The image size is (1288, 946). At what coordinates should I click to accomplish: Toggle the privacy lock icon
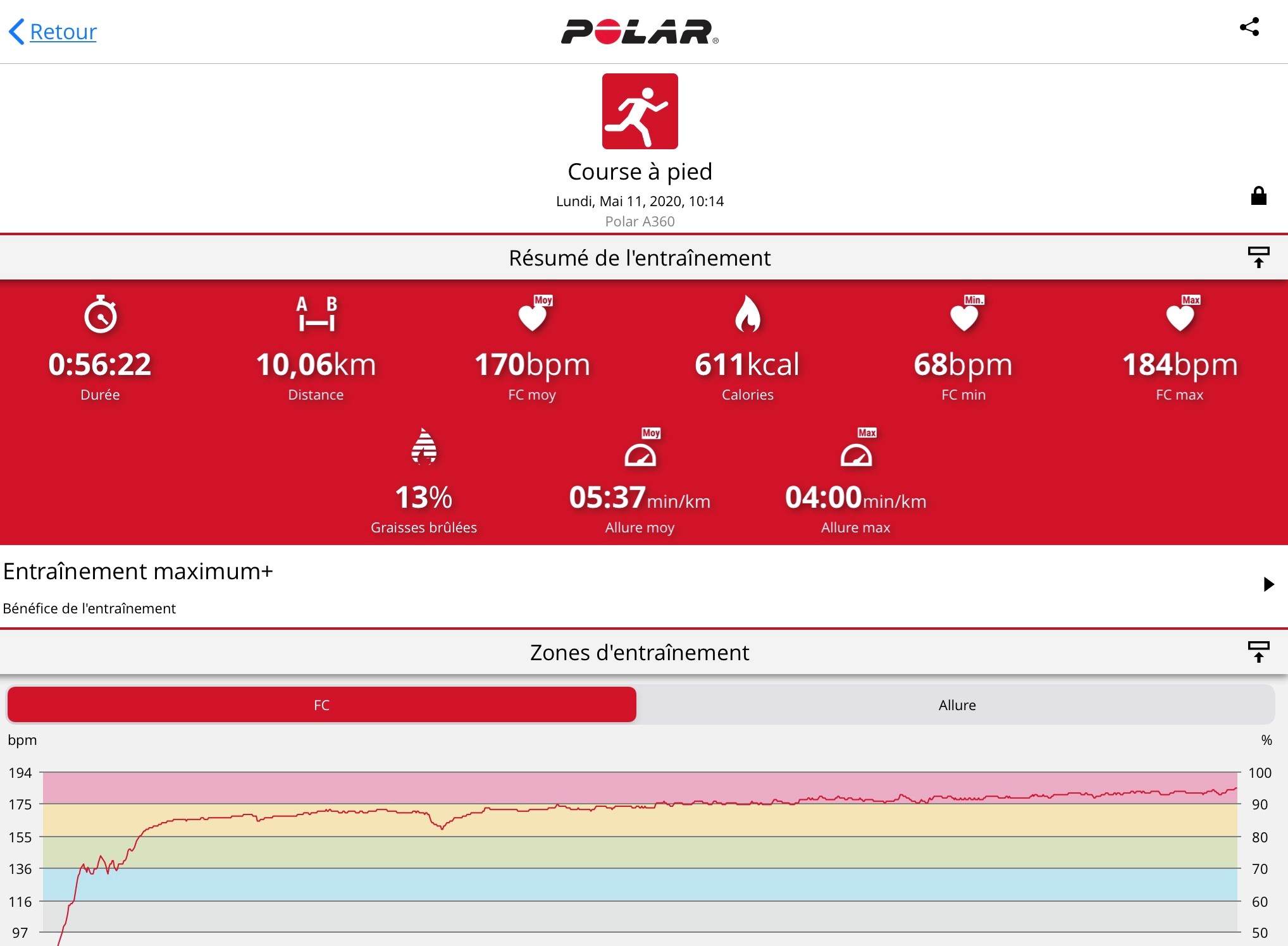tap(1258, 196)
